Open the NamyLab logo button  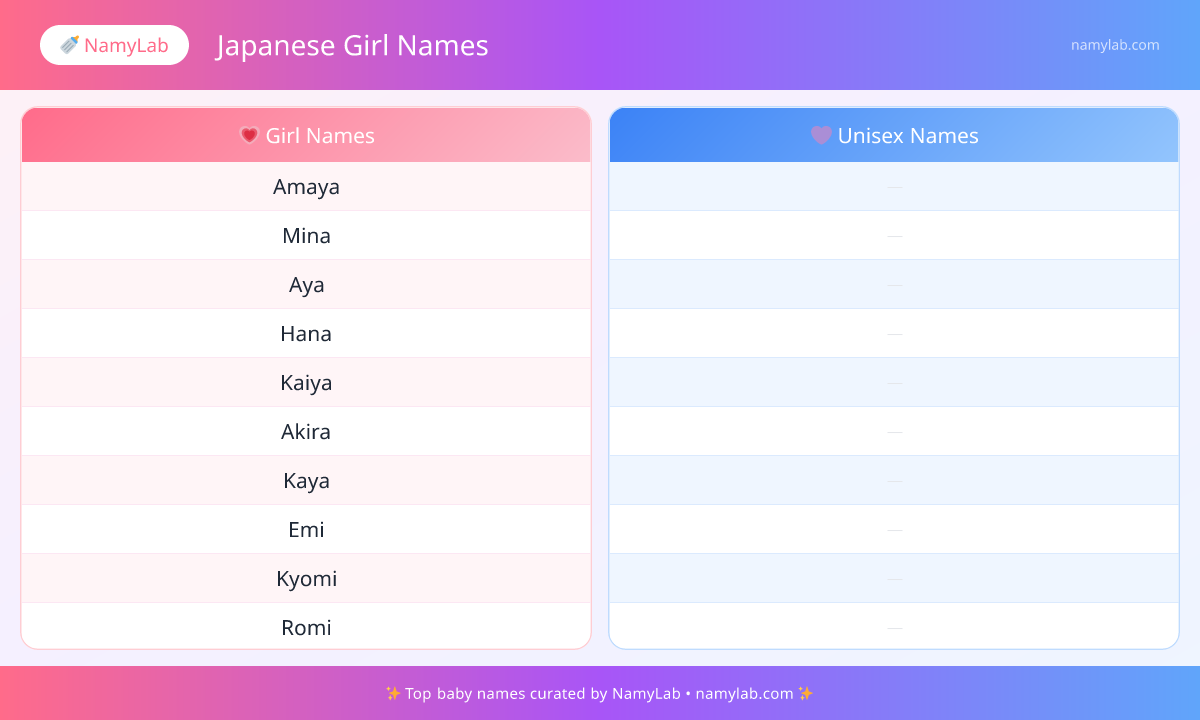click(114, 45)
